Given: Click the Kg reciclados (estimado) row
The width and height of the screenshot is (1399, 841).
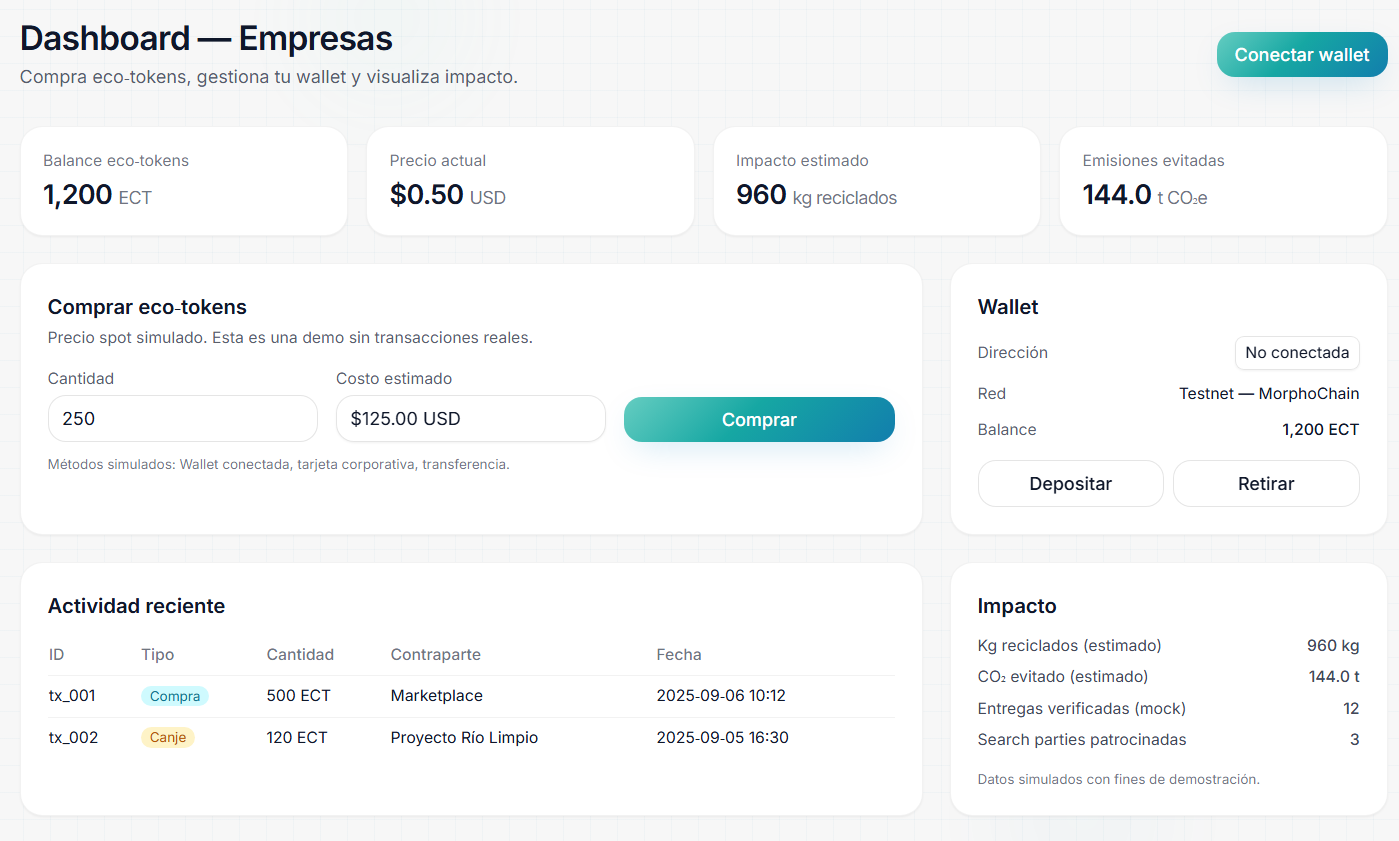Looking at the screenshot, I should click(1168, 646).
